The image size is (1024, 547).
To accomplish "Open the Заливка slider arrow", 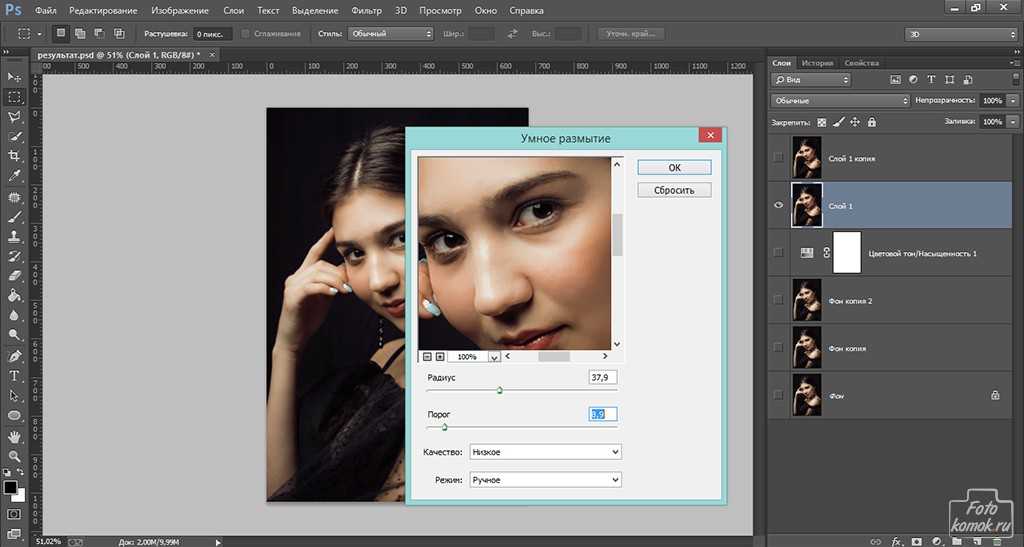I will 1013,122.
